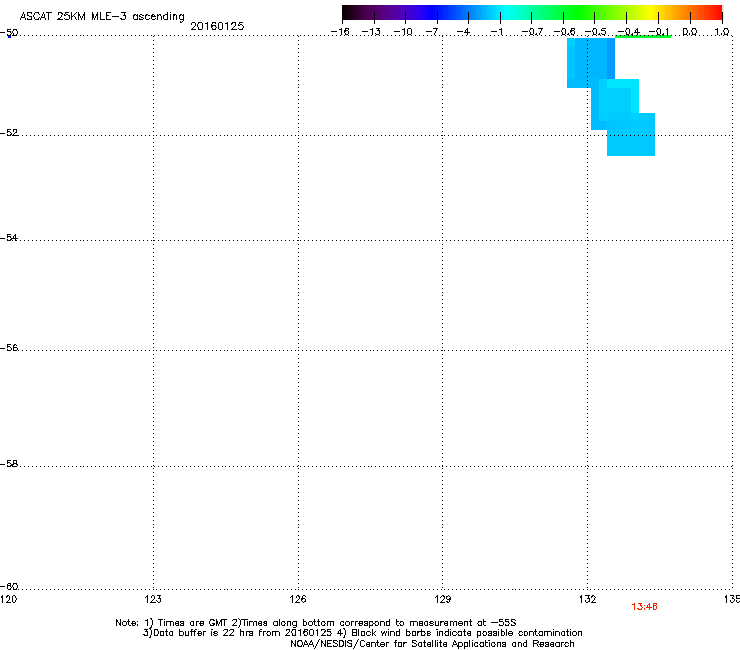Click the color scale label -1
Screen dimensions: 740x650
coord(496,32)
